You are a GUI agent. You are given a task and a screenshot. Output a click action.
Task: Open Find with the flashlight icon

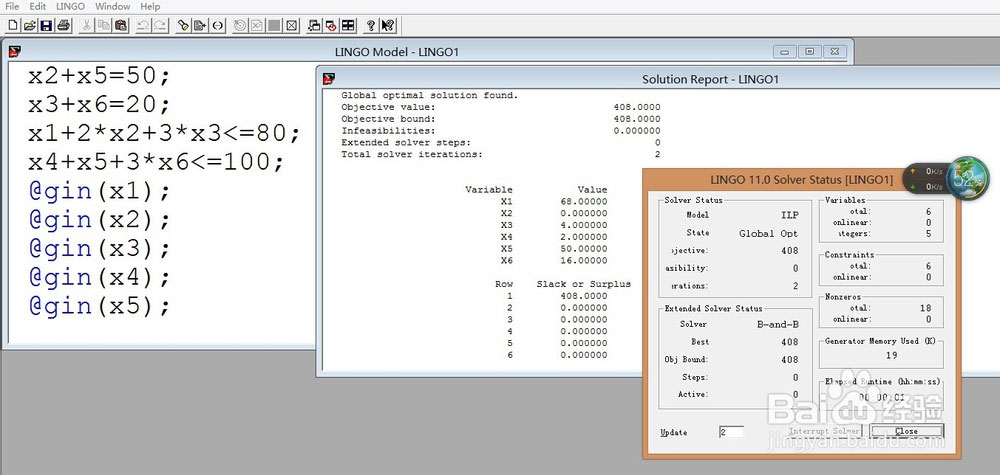(183, 26)
